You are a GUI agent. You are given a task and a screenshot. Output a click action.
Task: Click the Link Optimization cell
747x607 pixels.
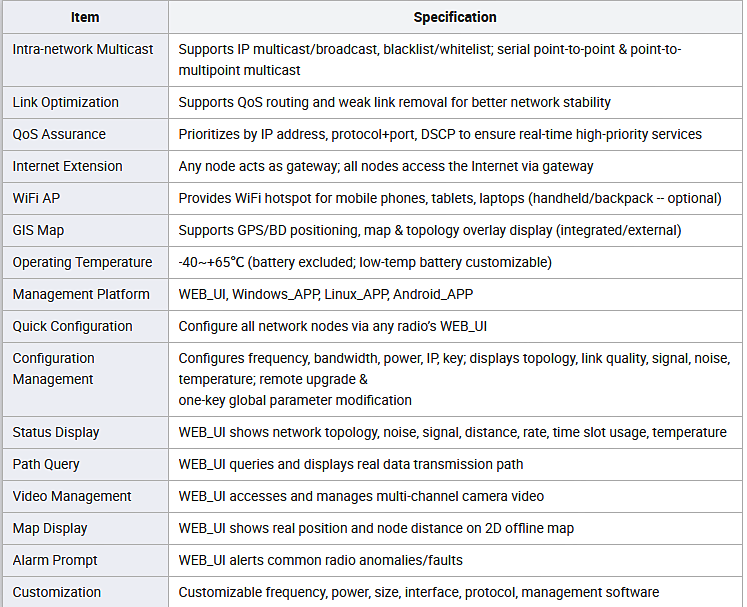(85, 102)
